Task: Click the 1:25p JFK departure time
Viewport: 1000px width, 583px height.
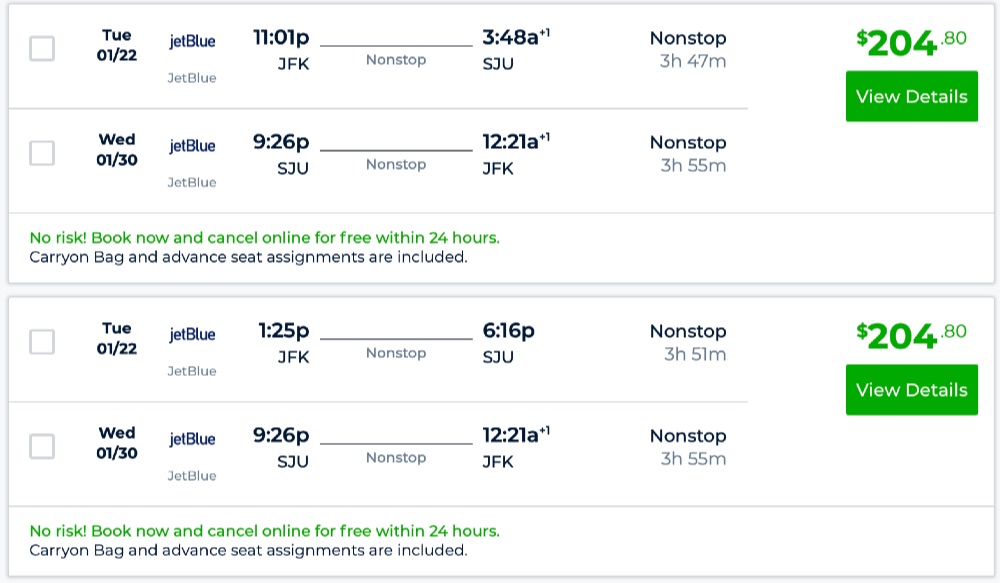Action: [x=284, y=331]
